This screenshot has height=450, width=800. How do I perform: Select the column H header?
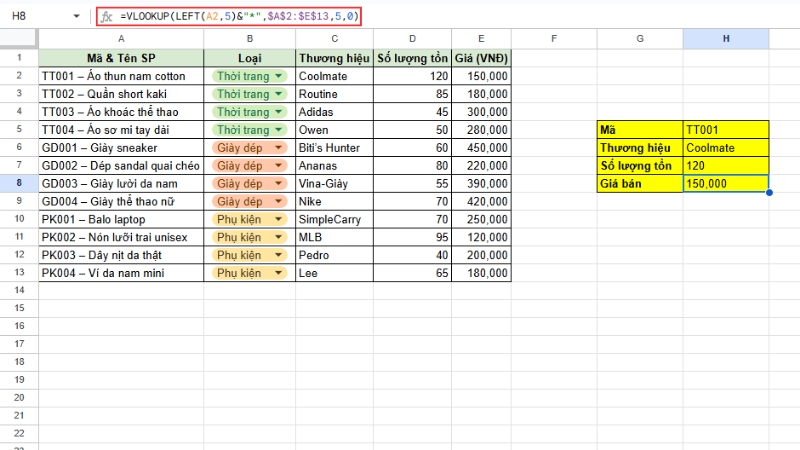[726, 38]
